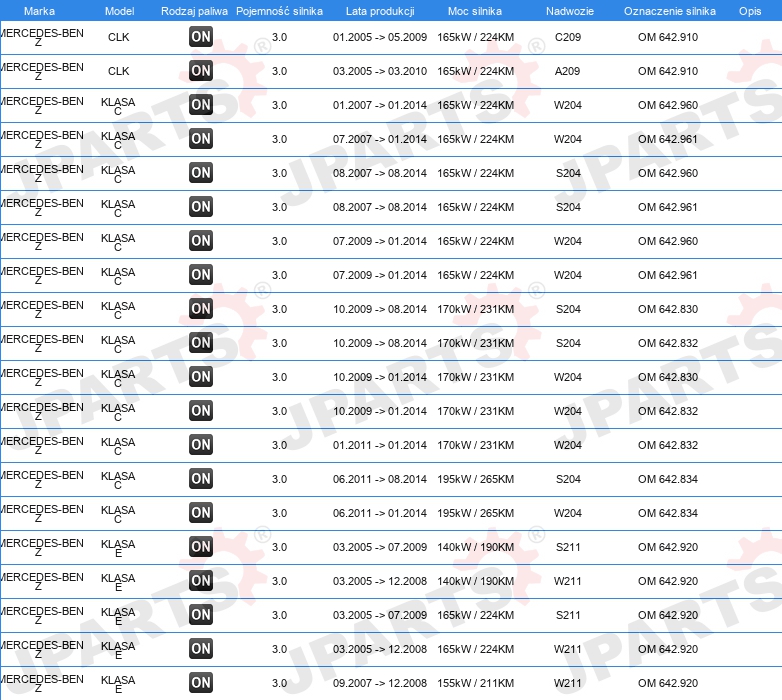Select the C209 body cell

point(568,37)
